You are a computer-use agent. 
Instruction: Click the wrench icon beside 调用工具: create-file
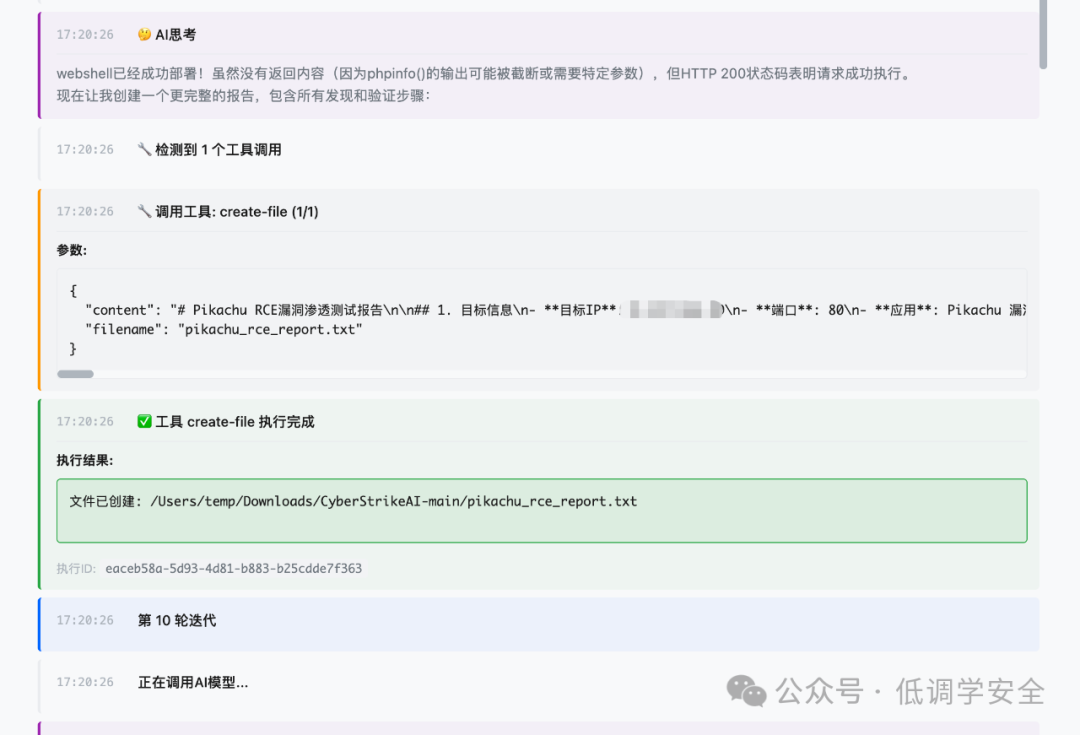[144, 211]
